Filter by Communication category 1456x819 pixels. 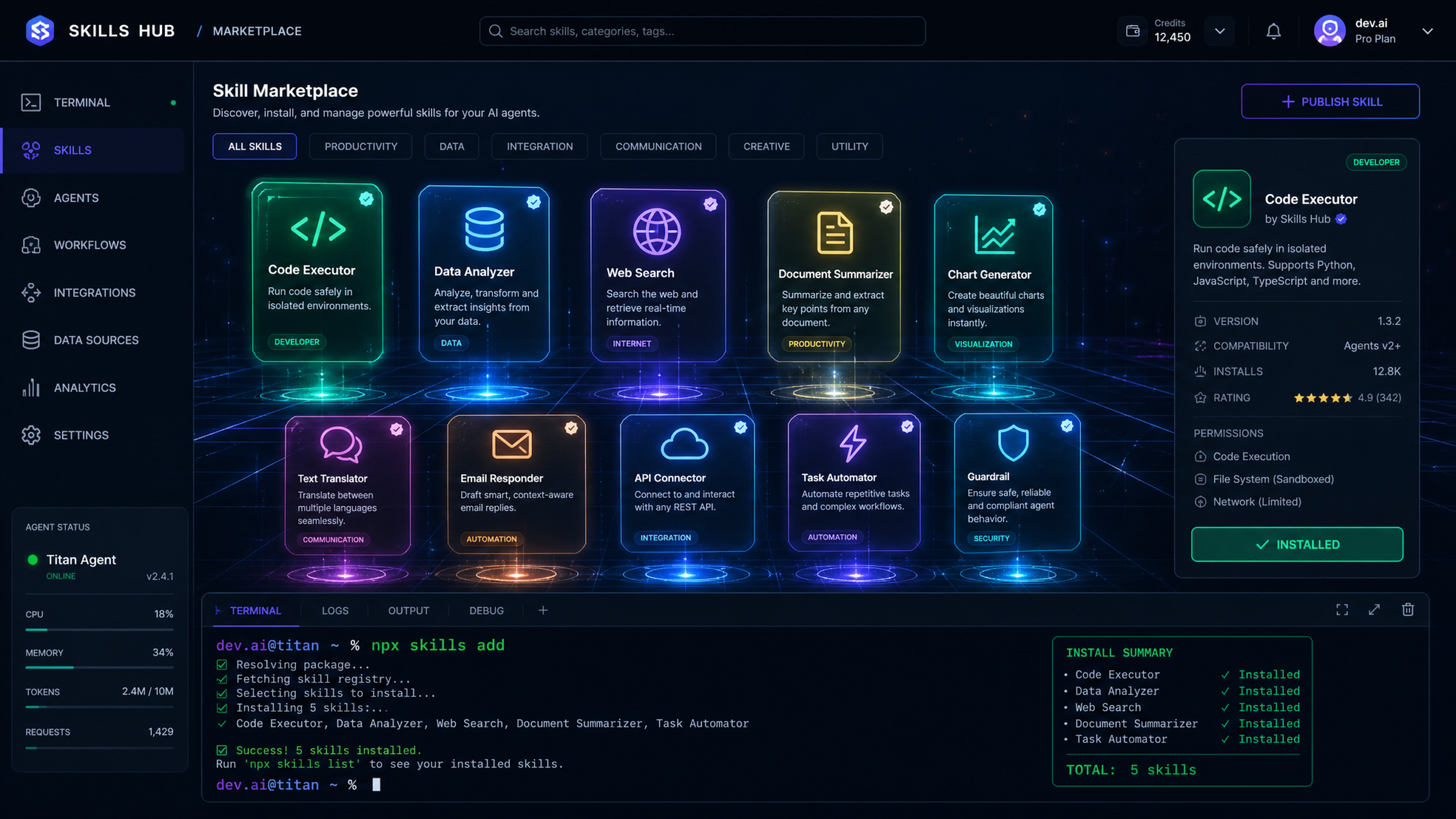coord(658,146)
